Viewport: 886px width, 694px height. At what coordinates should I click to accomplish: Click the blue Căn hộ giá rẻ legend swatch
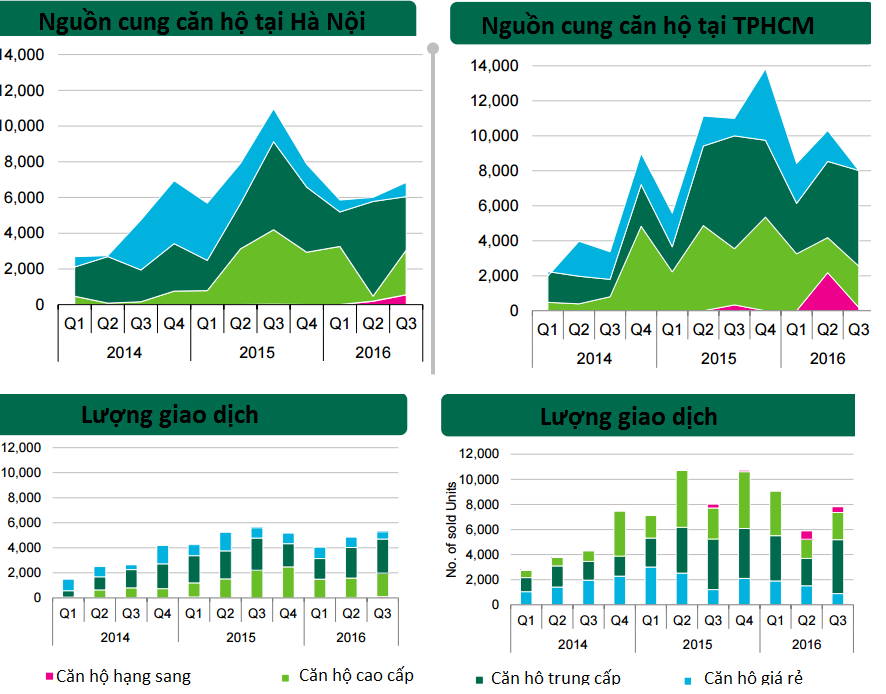pos(689,680)
